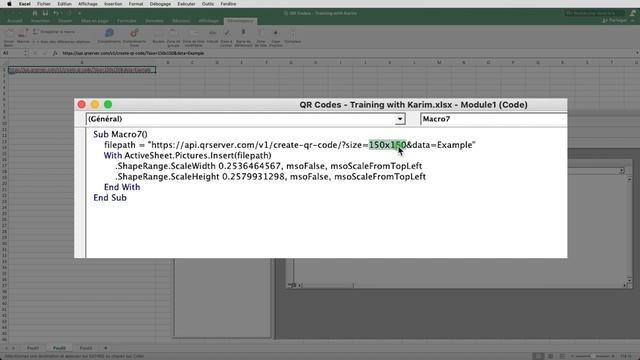
Task: Click the account icon at top right
Action: point(632,13)
